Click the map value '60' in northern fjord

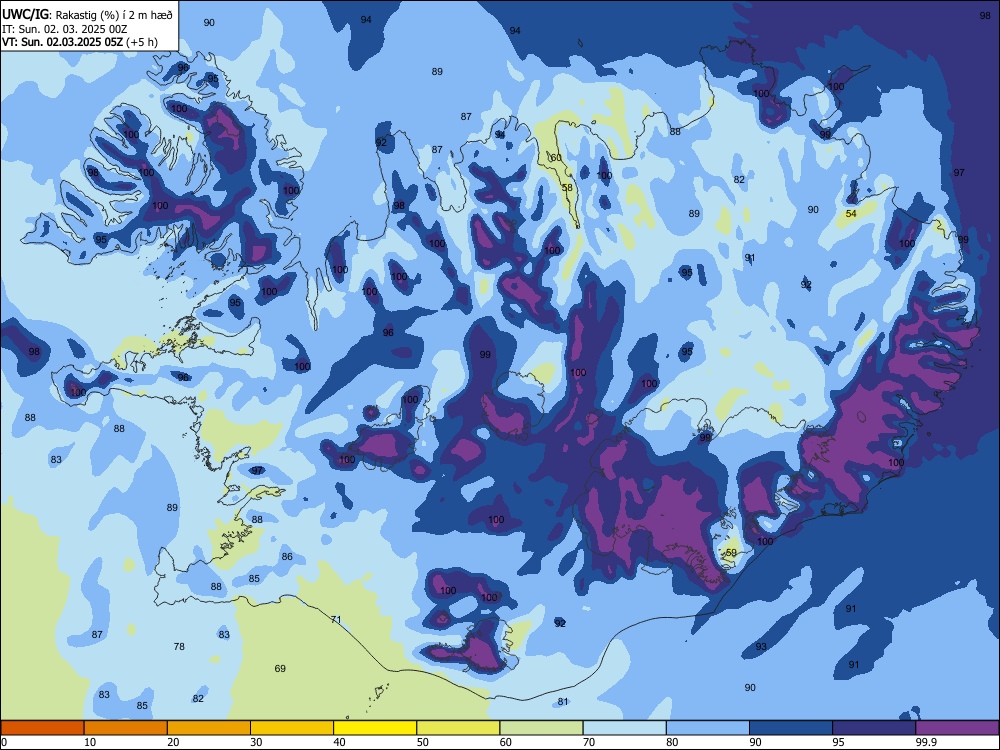(x=556, y=158)
